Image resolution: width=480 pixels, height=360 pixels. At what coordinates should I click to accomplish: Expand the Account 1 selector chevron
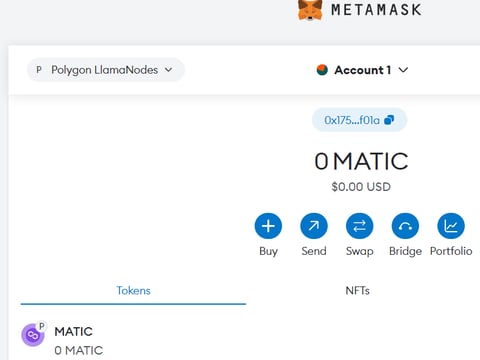click(403, 70)
